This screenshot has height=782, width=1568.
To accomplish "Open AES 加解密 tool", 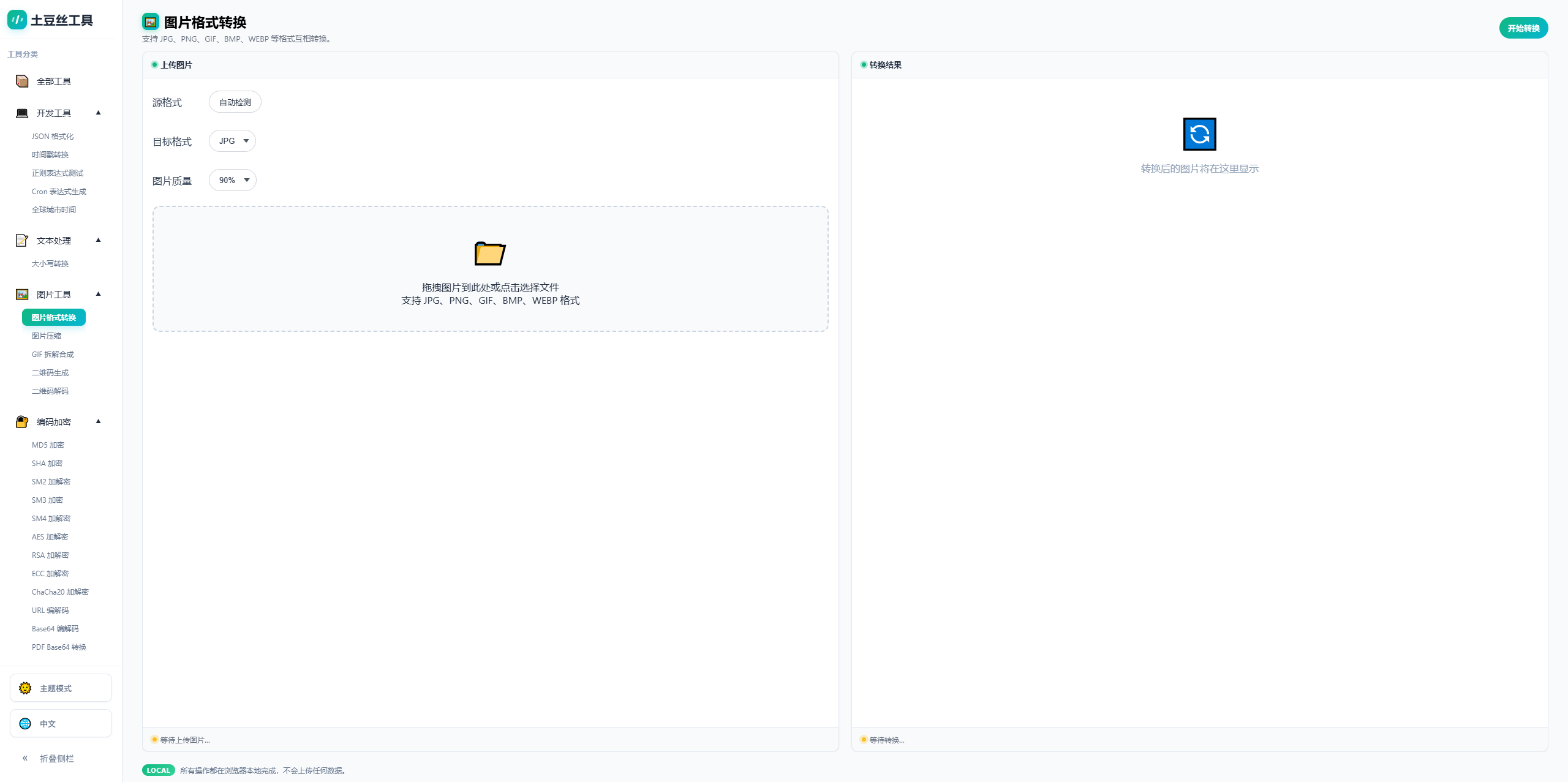I will pyautogui.click(x=50, y=537).
